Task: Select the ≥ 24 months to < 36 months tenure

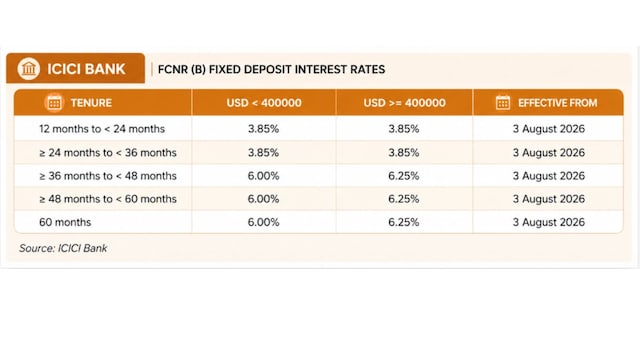Action: pos(108,153)
